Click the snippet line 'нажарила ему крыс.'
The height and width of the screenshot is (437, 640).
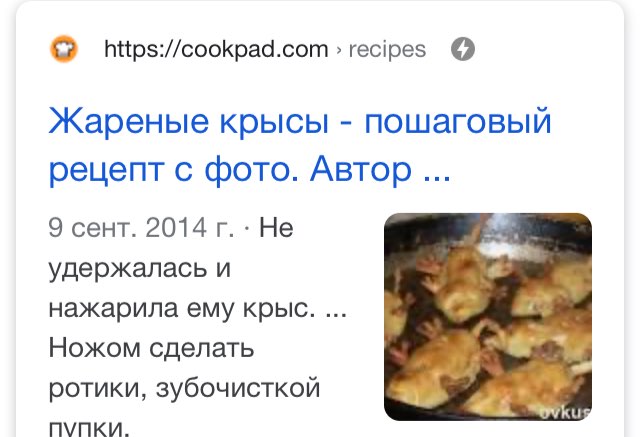(x=182, y=308)
